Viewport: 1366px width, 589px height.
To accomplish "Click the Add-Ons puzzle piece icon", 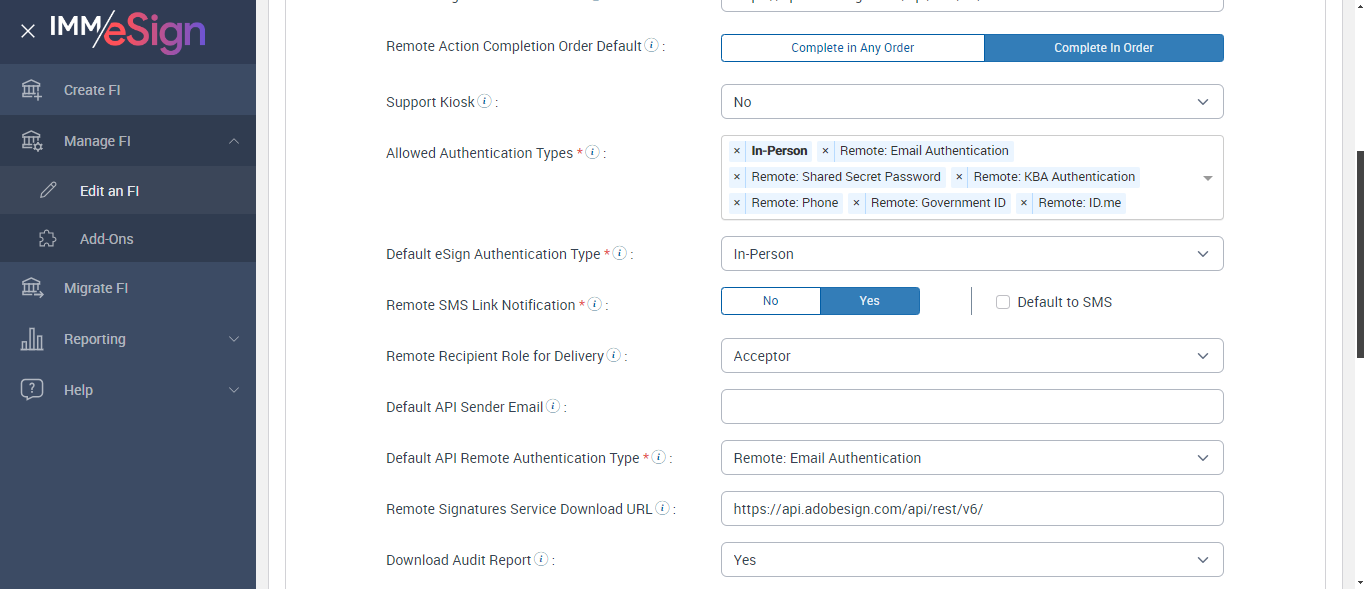I will (x=47, y=239).
